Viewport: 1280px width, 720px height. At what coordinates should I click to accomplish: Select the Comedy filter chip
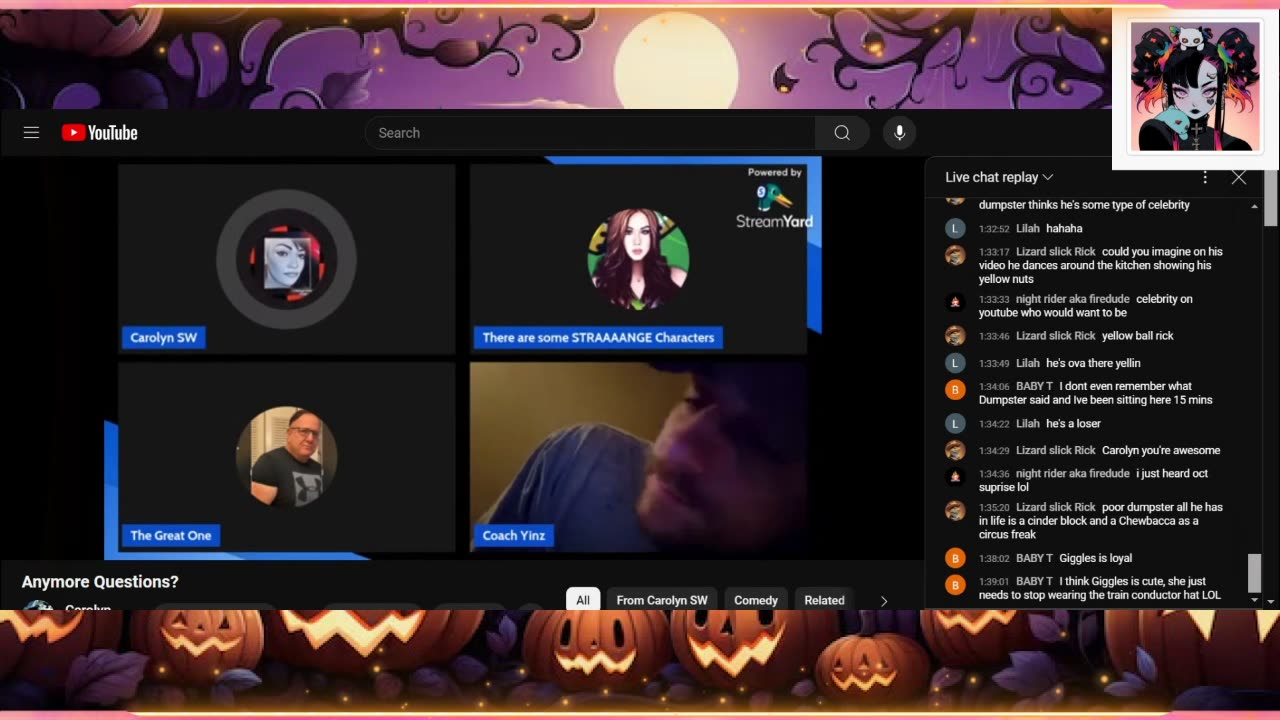tap(756, 600)
